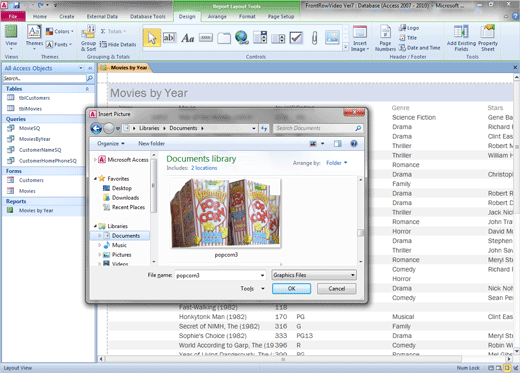Click the Label (Aa) control icon
This screenshot has height=373, width=520.
point(188,38)
